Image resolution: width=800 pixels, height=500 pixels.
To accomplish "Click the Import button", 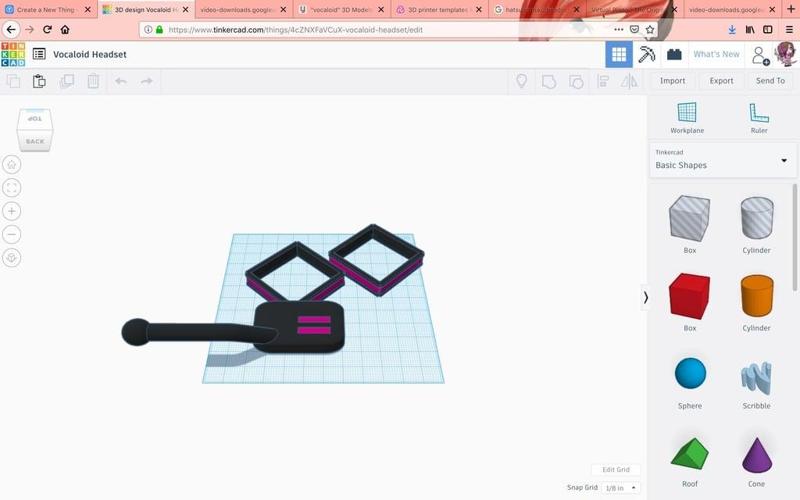I will point(672,81).
